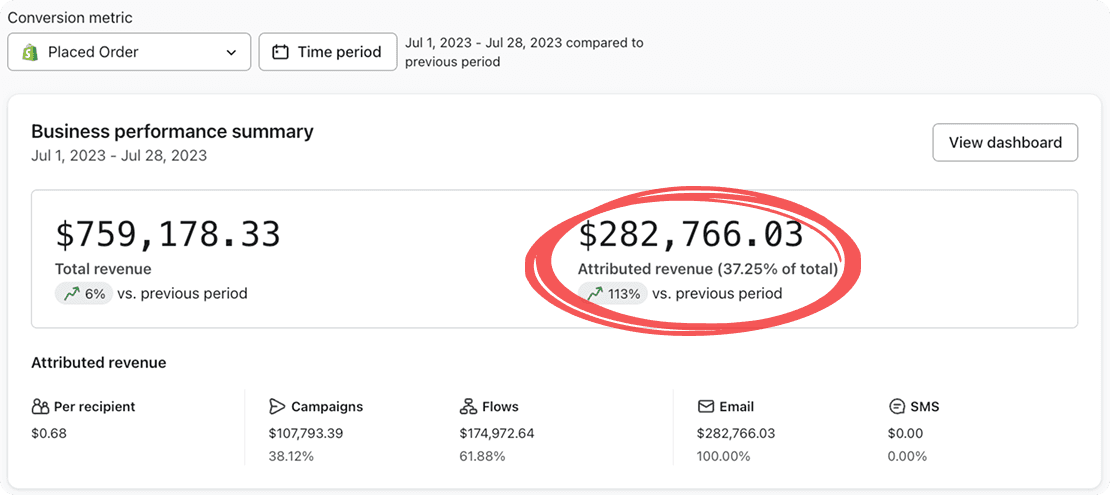1110x495 pixels.
Task: Click the Business performance summary heading
Action: tap(172, 132)
